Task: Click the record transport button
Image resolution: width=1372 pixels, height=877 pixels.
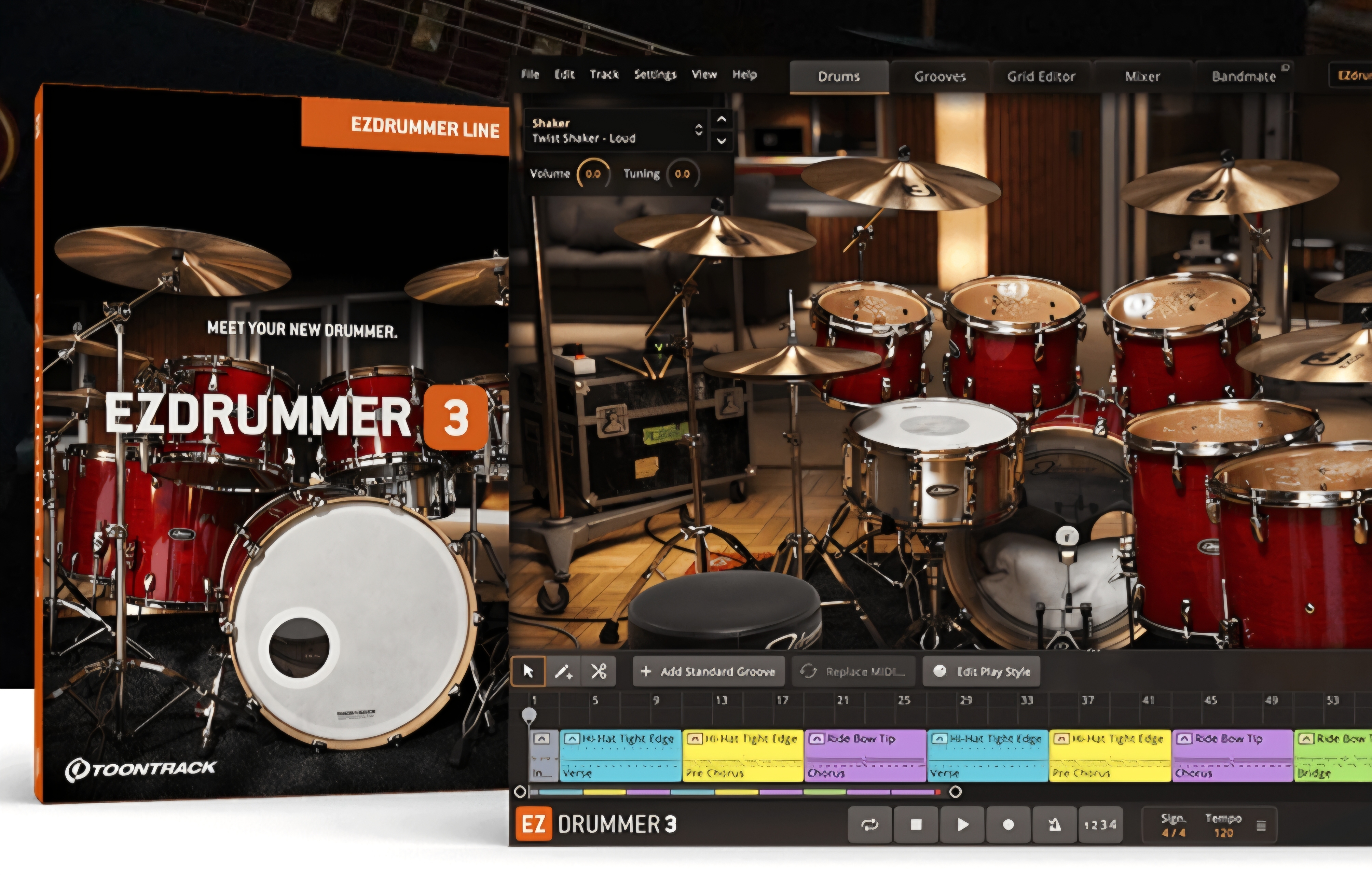Action: click(x=1009, y=825)
